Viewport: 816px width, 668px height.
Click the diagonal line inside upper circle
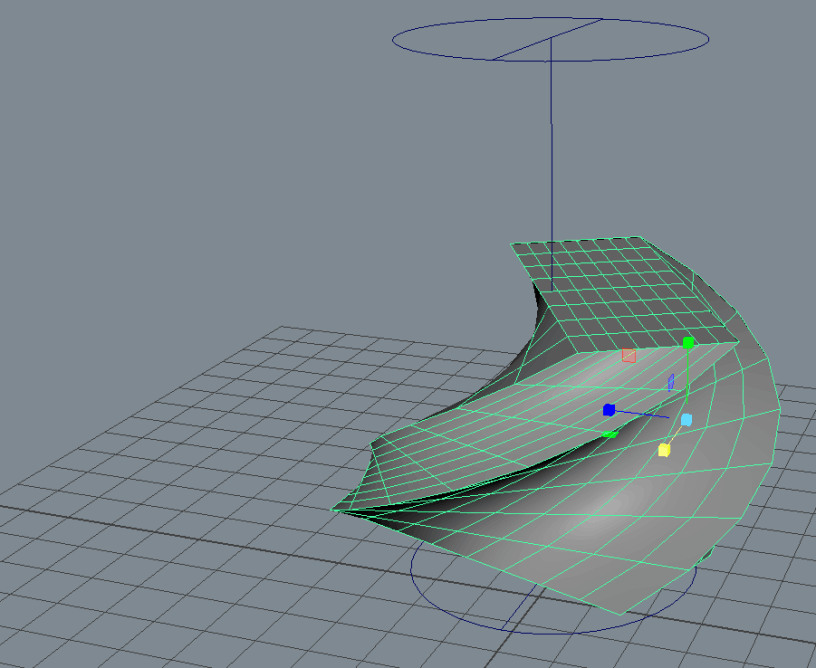(x=548, y=39)
